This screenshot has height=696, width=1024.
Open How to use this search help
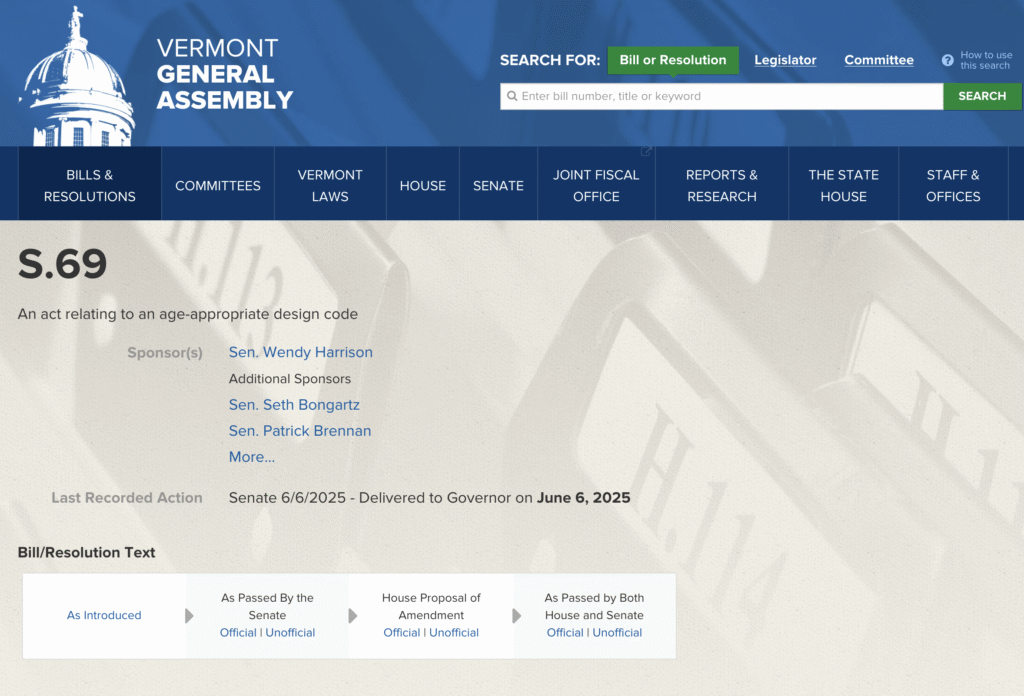pos(986,60)
